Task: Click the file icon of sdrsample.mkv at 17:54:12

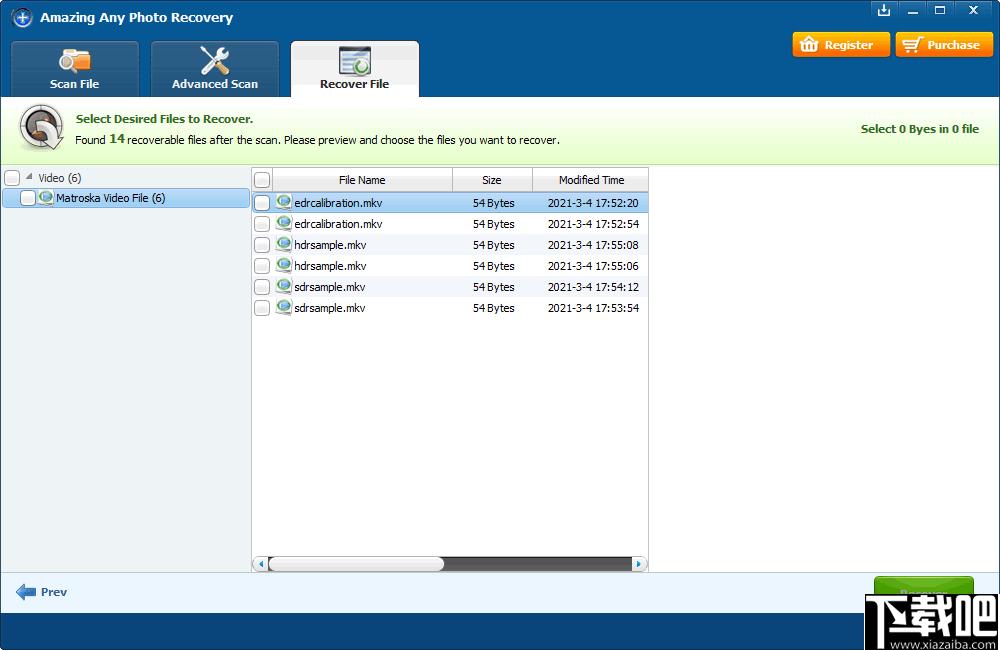Action: point(284,286)
